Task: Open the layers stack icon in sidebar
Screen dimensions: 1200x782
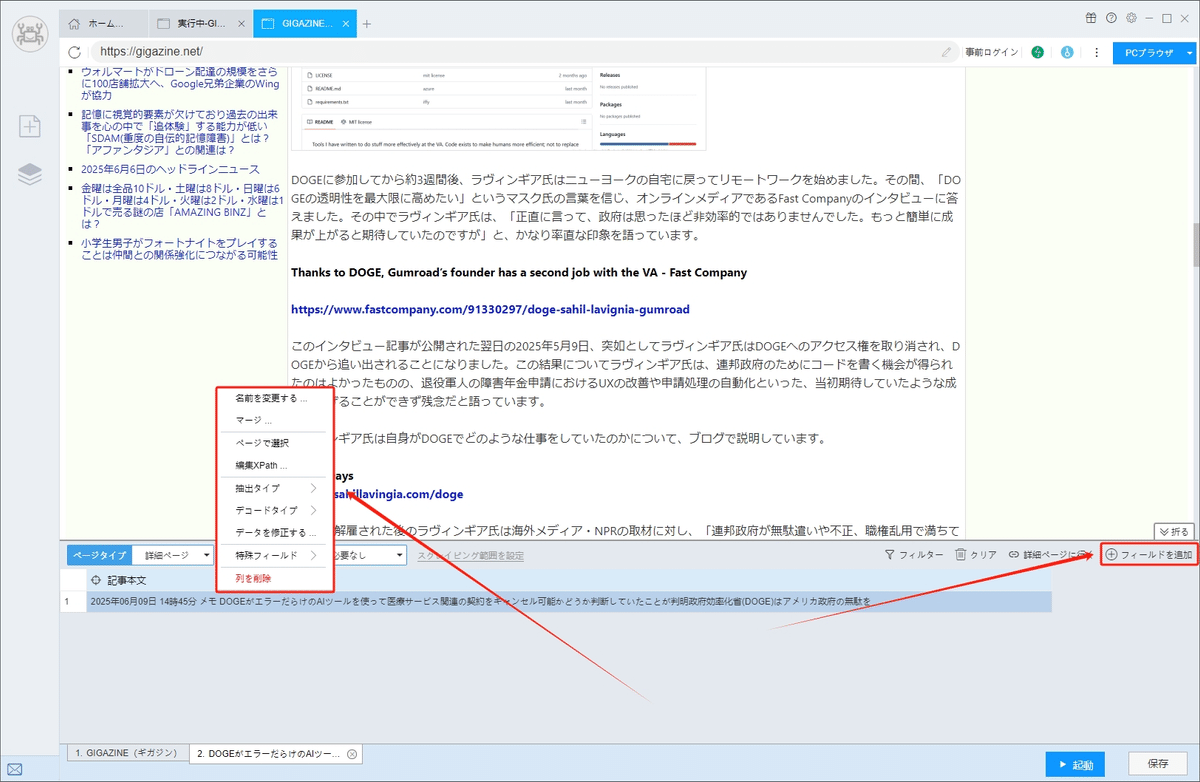Action: (x=30, y=174)
